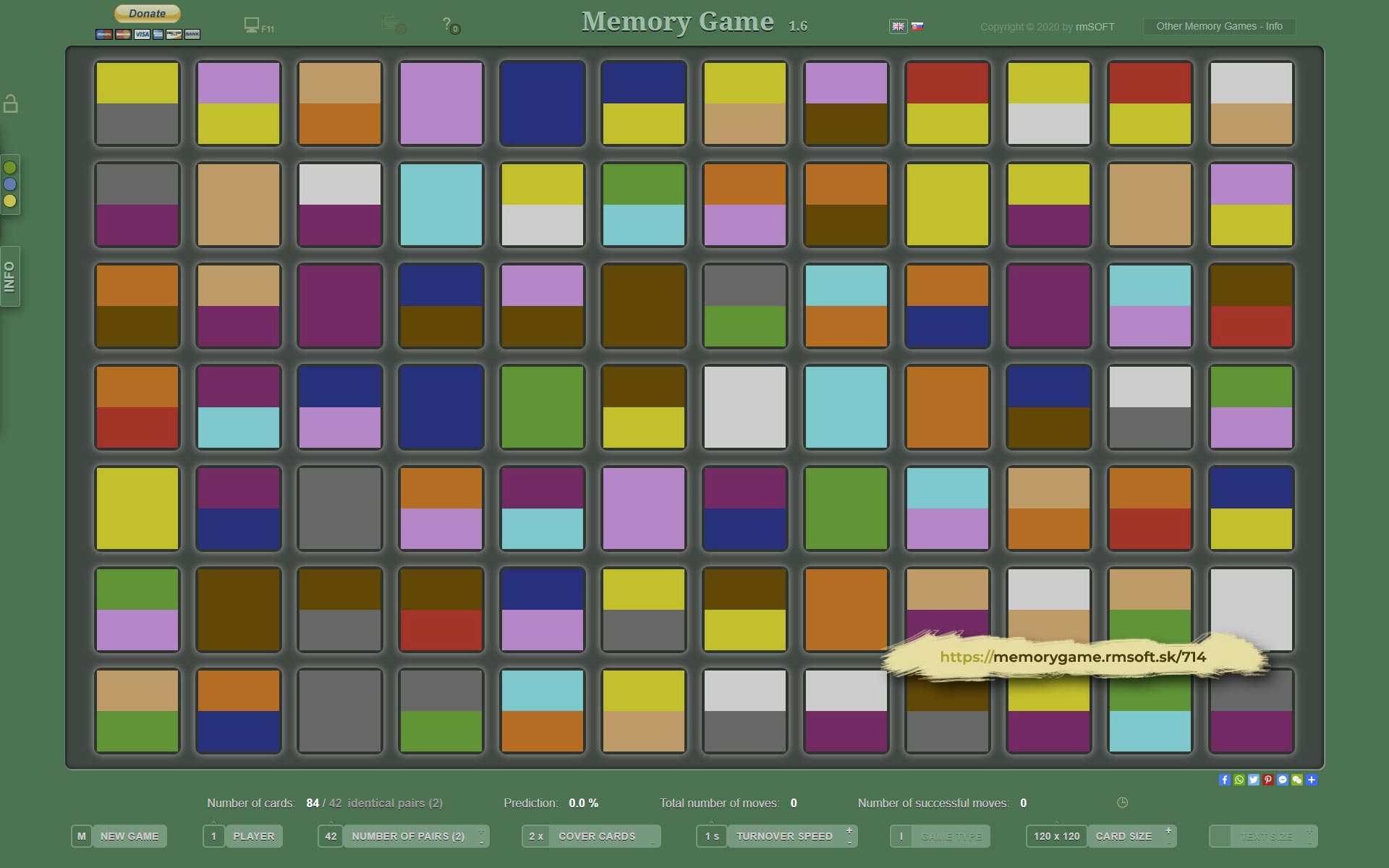Share via the Twitter icon

tap(1254, 780)
